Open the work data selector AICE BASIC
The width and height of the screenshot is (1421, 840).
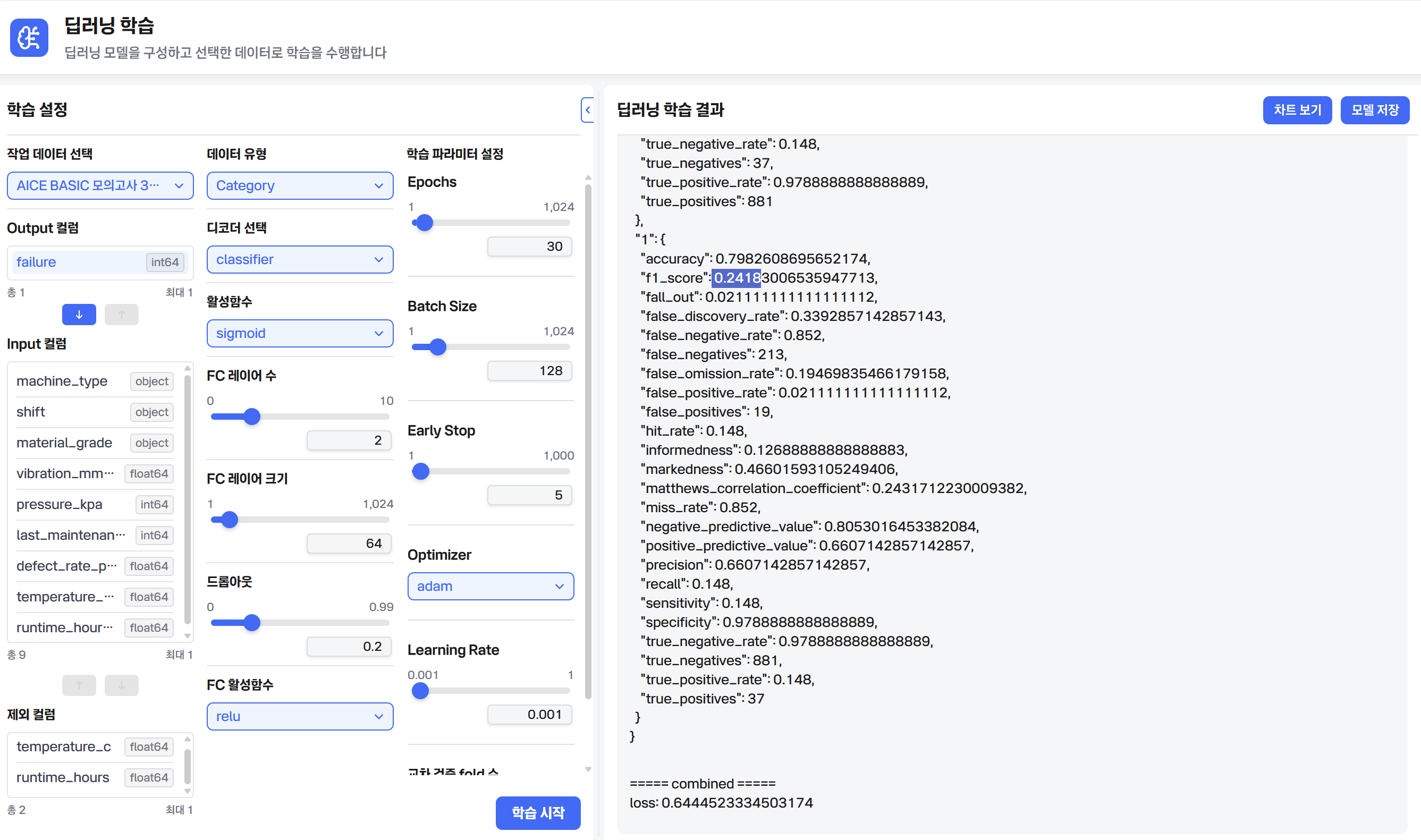tap(100, 185)
